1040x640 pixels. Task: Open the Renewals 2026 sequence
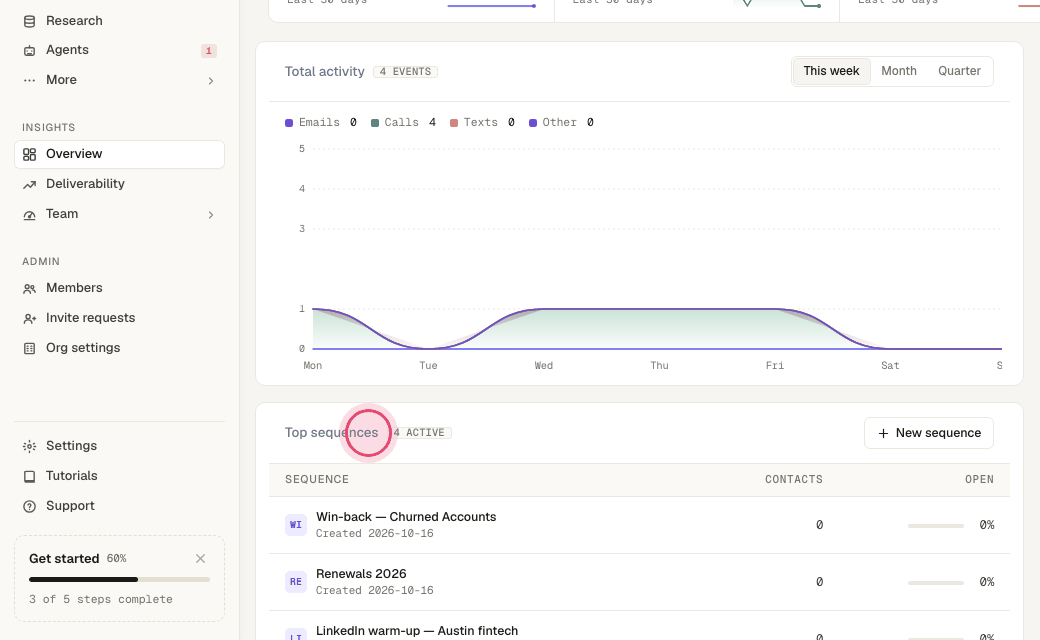(361, 574)
